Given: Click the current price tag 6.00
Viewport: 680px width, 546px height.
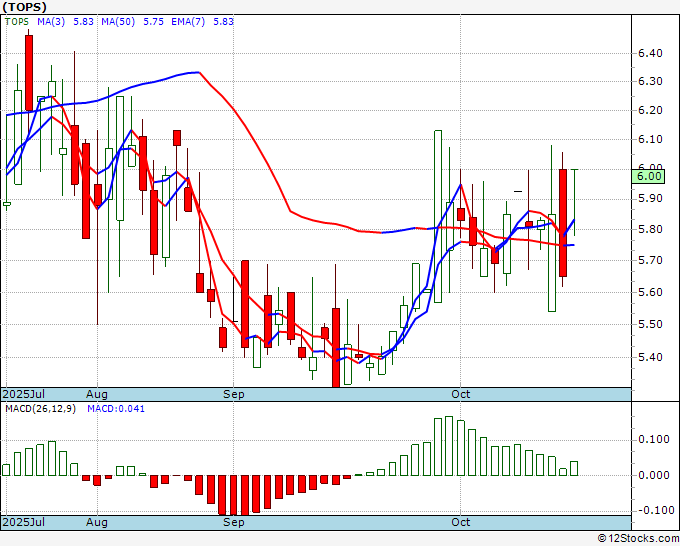Looking at the screenshot, I should pos(648,177).
